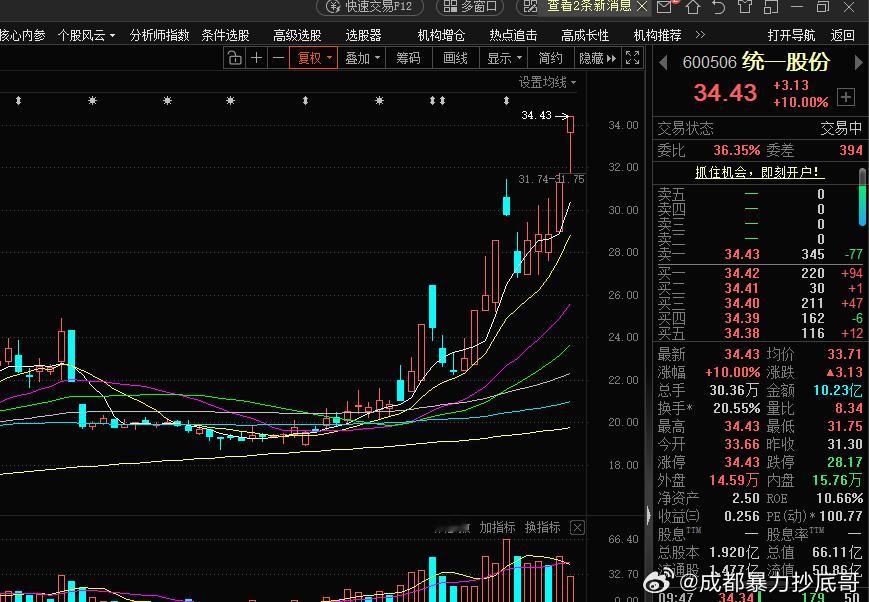Viewport: 869px width, 602px height.
Task: Zoom out using the − toolbar icon
Action: click(x=277, y=57)
